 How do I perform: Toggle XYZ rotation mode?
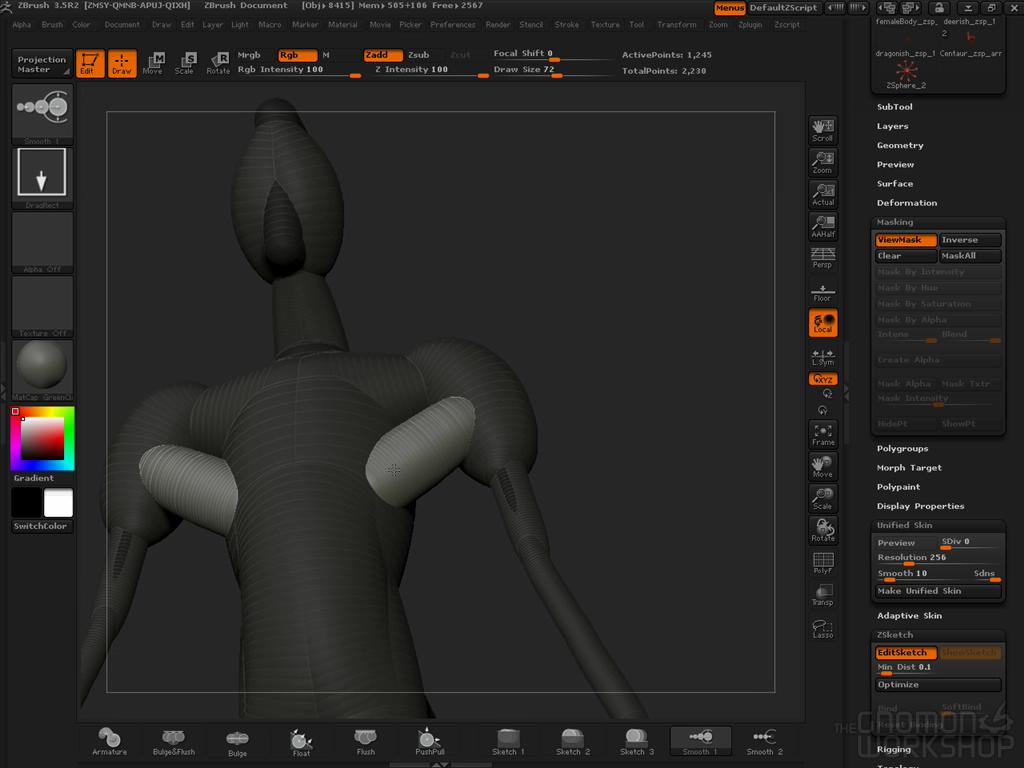(x=823, y=379)
